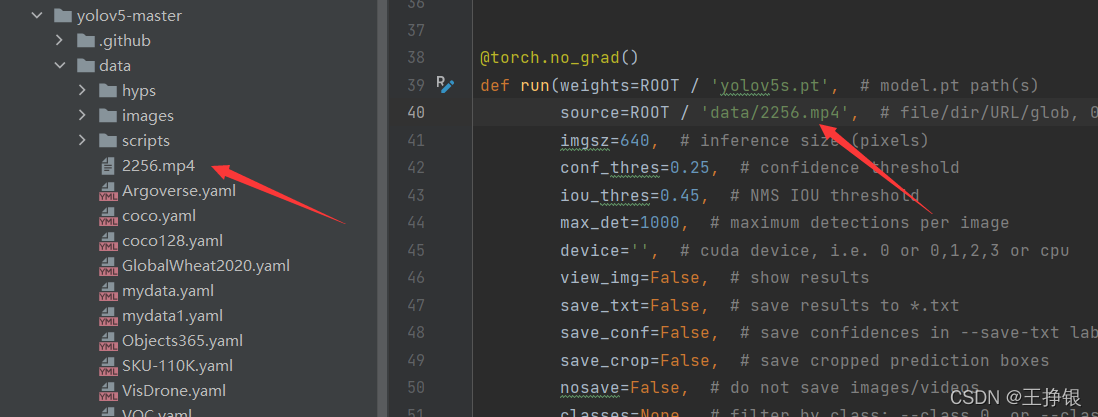Click the 'data/2256.mp4' string in code

pos(774,112)
